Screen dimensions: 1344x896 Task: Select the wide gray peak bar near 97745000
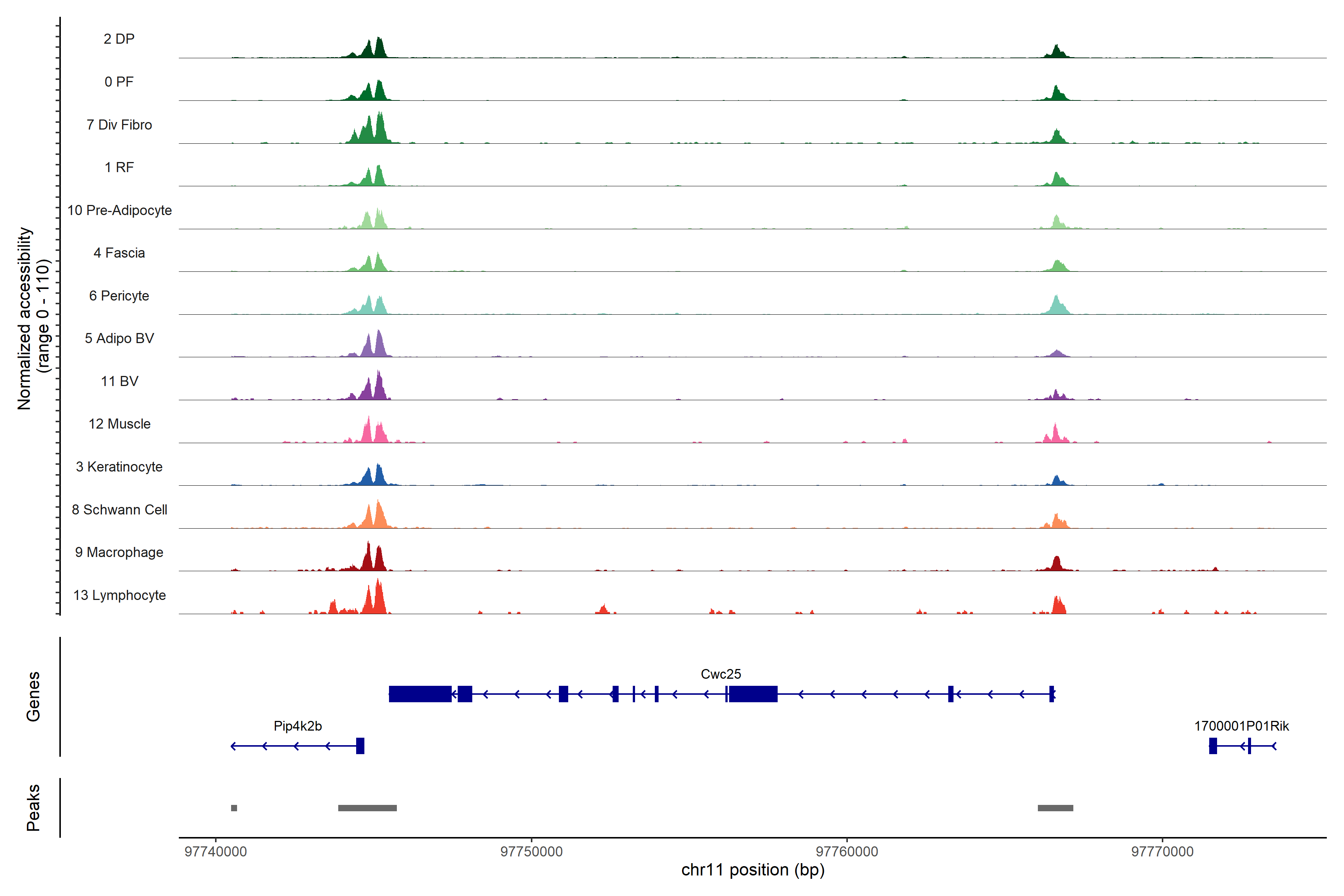(367, 808)
